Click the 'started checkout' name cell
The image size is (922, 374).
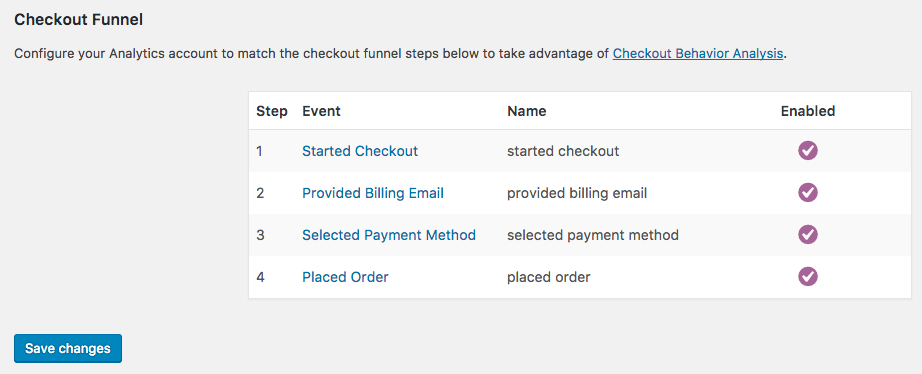click(x=563, y=151)
